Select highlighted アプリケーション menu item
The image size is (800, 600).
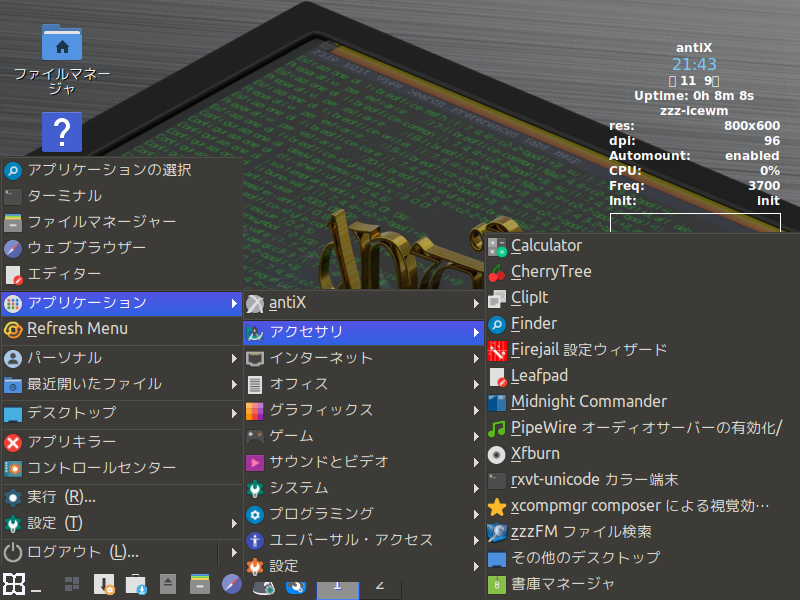click(x=121, y=304)
